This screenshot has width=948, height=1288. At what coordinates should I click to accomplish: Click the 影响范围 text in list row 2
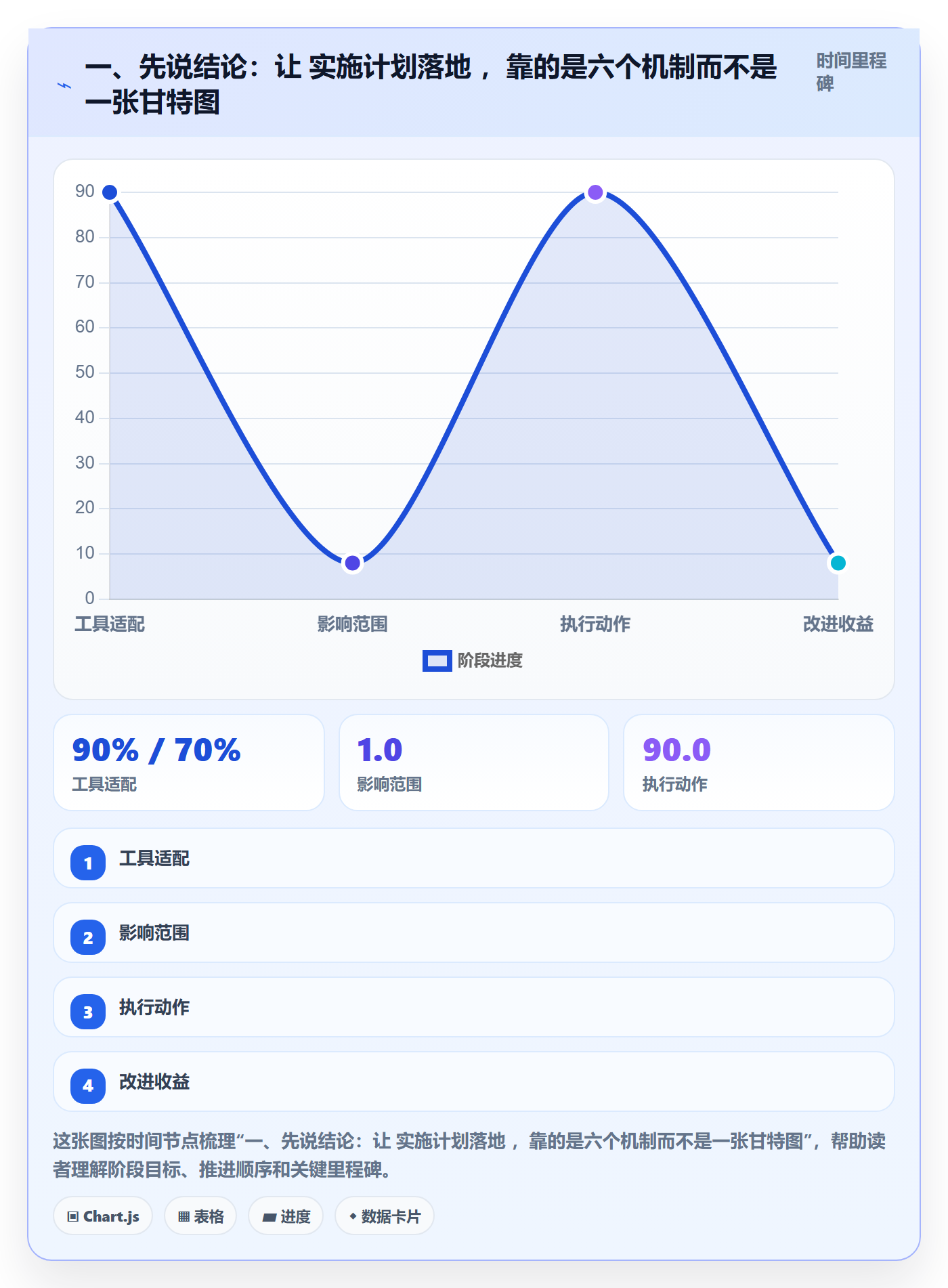point(154,933)
